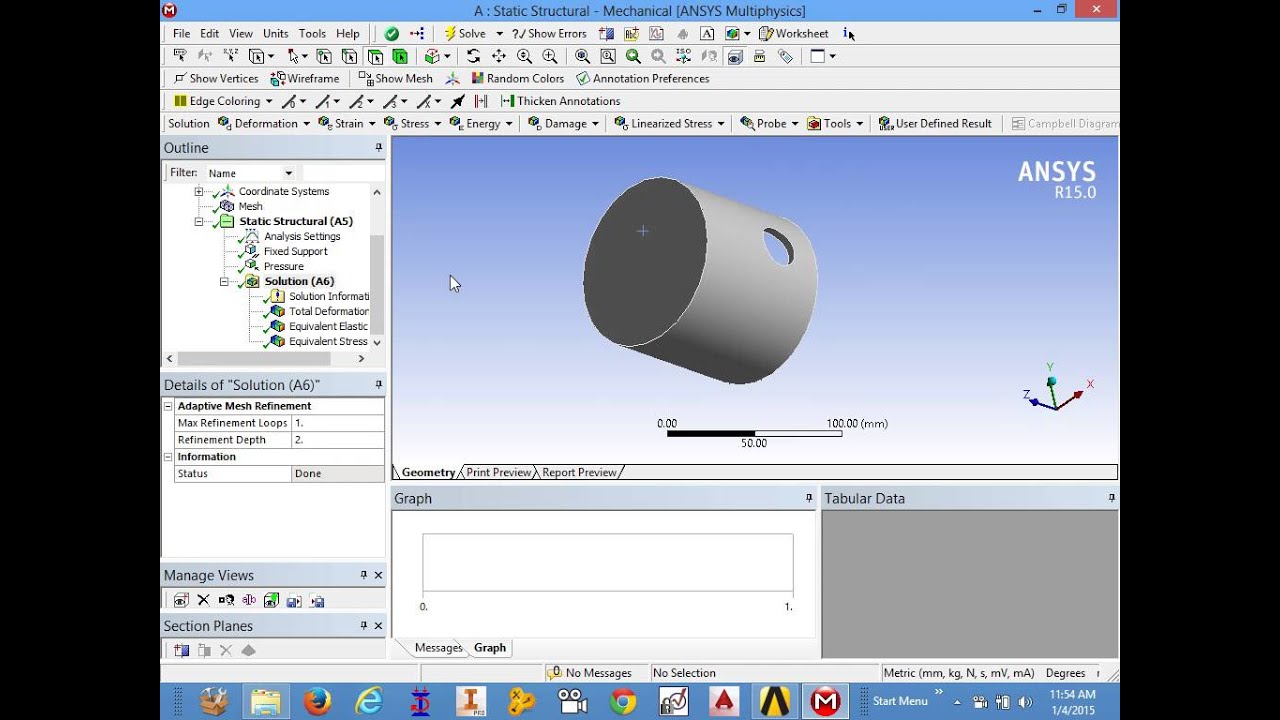The height and width of the screenshot is (720, 1280).
Task: Open Google Chrome from the taskbar
Action: (623, 702)
